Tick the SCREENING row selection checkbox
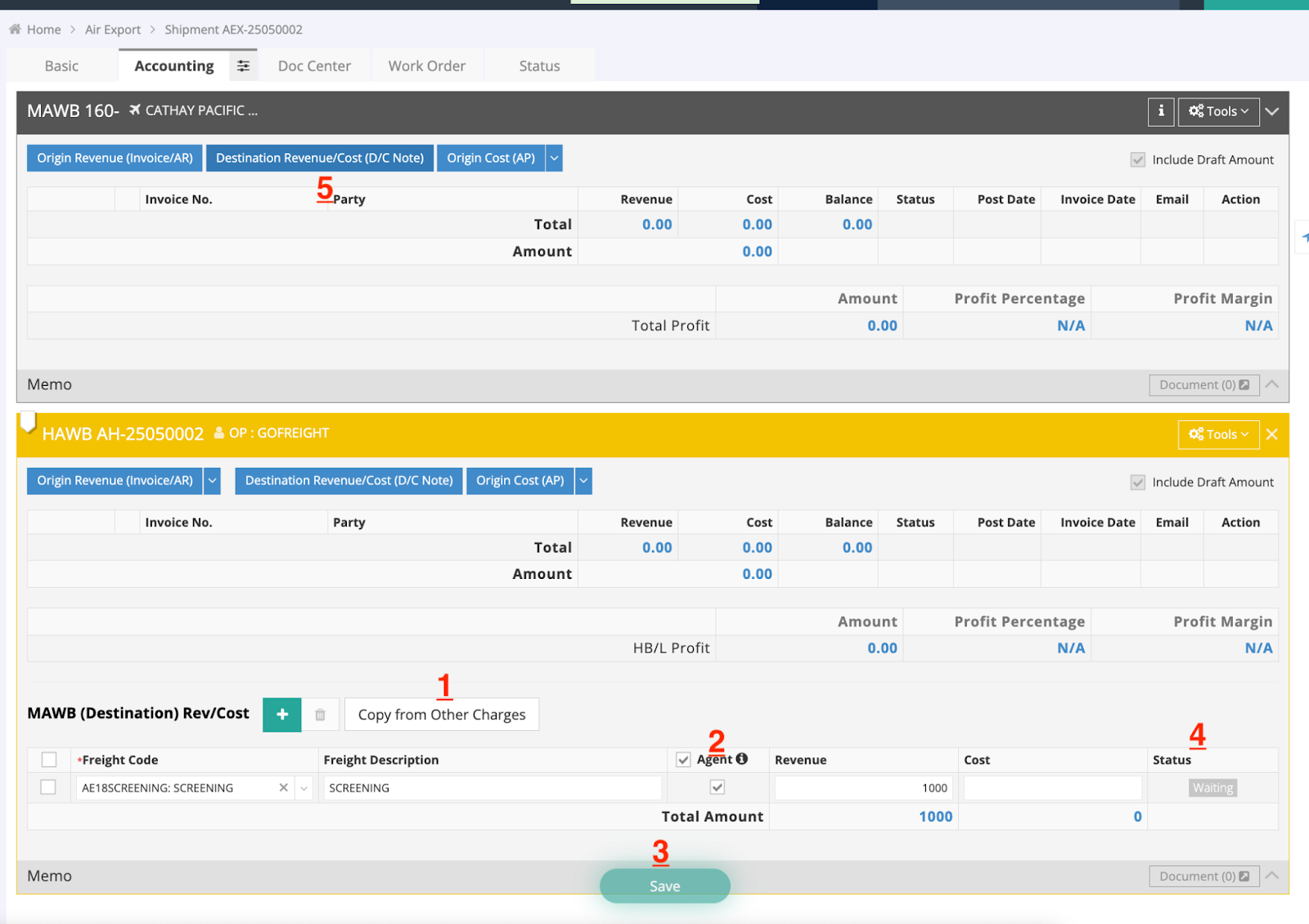Image resolution: width=1309 pixels, height=924 pixels. tap(48, 787)
